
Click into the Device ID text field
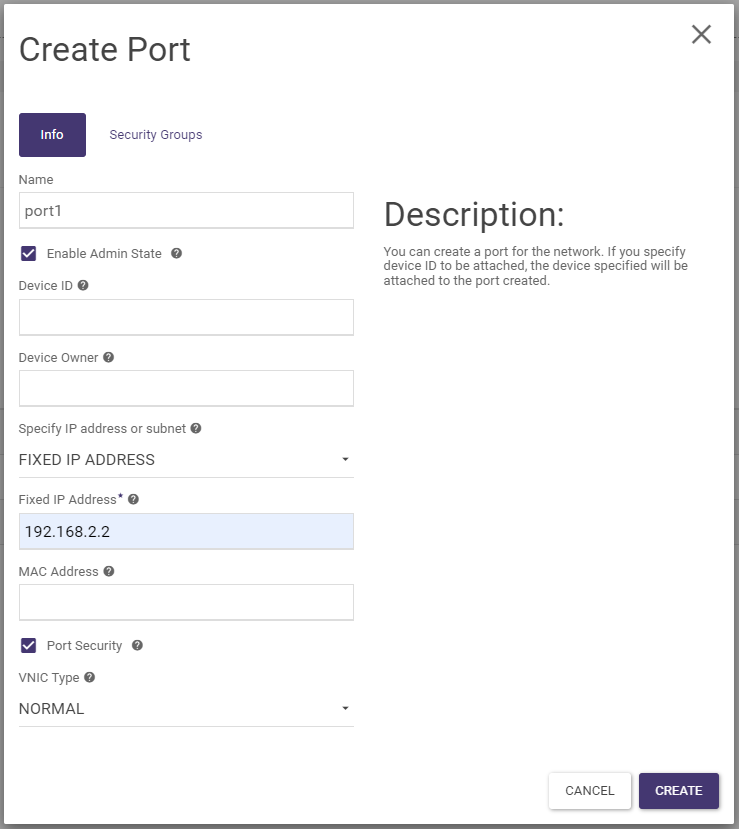(x=186, y=317)
